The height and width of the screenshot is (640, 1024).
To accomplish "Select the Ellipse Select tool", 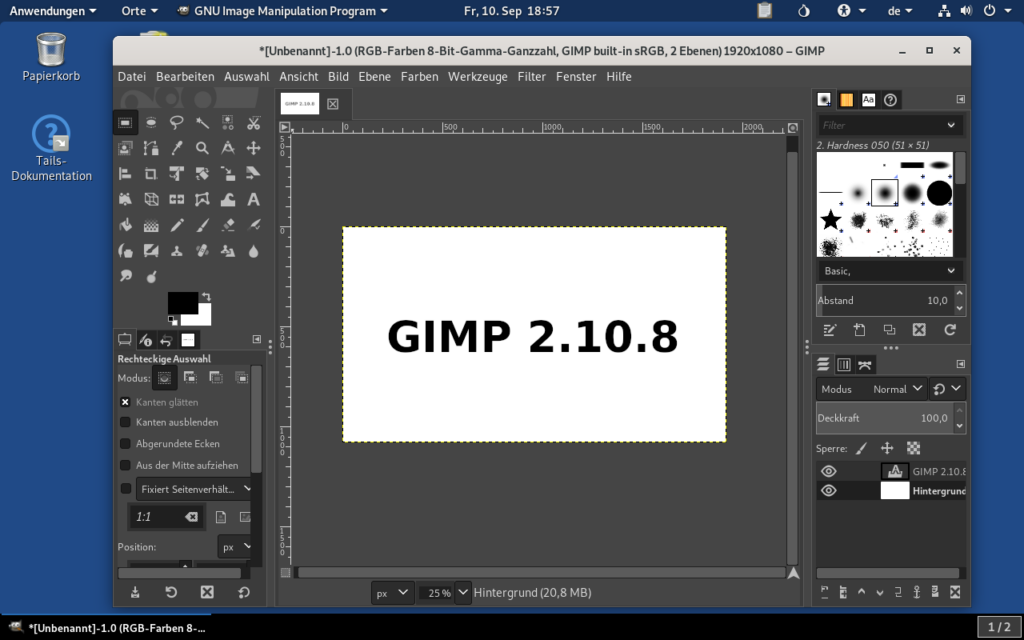I will tap(151, 122).
